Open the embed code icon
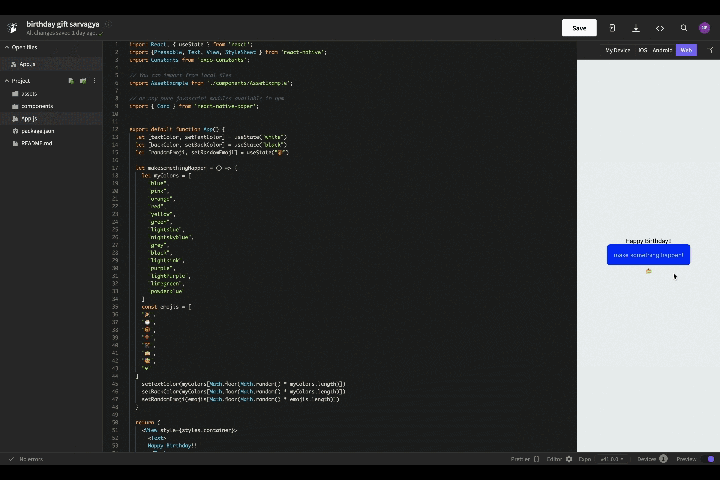This screenshot has width=720, height=480. coord(660,28)
